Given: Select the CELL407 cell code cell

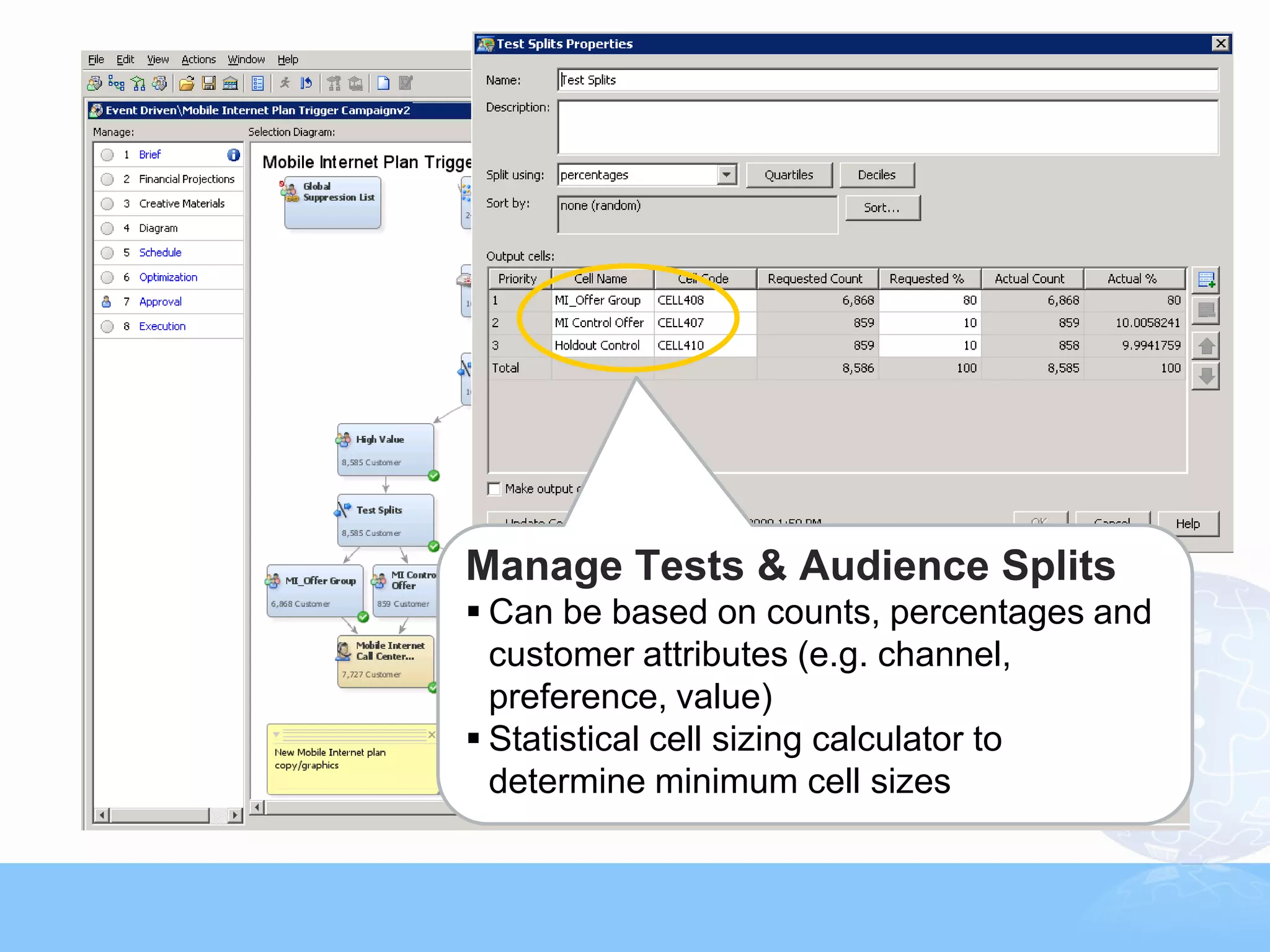Looking at the screenshot, I should coord(705,323).
